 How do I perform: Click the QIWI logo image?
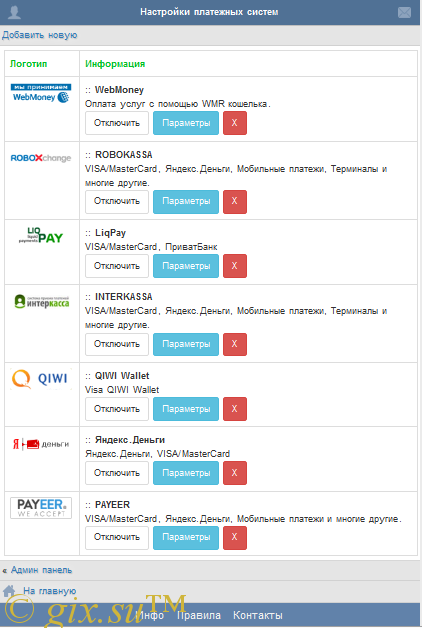coord(41,378)
